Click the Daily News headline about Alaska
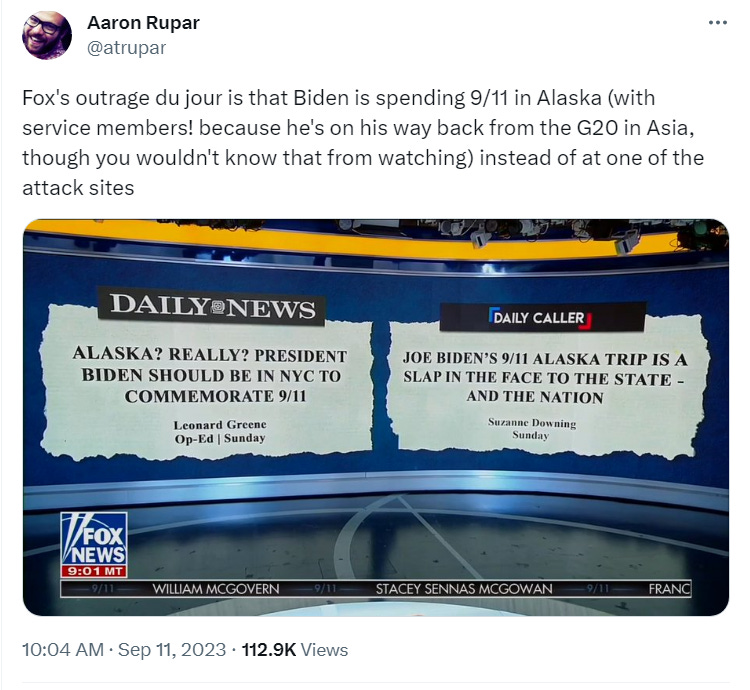This screenshot has width=750, height=690. click(210, 376)
